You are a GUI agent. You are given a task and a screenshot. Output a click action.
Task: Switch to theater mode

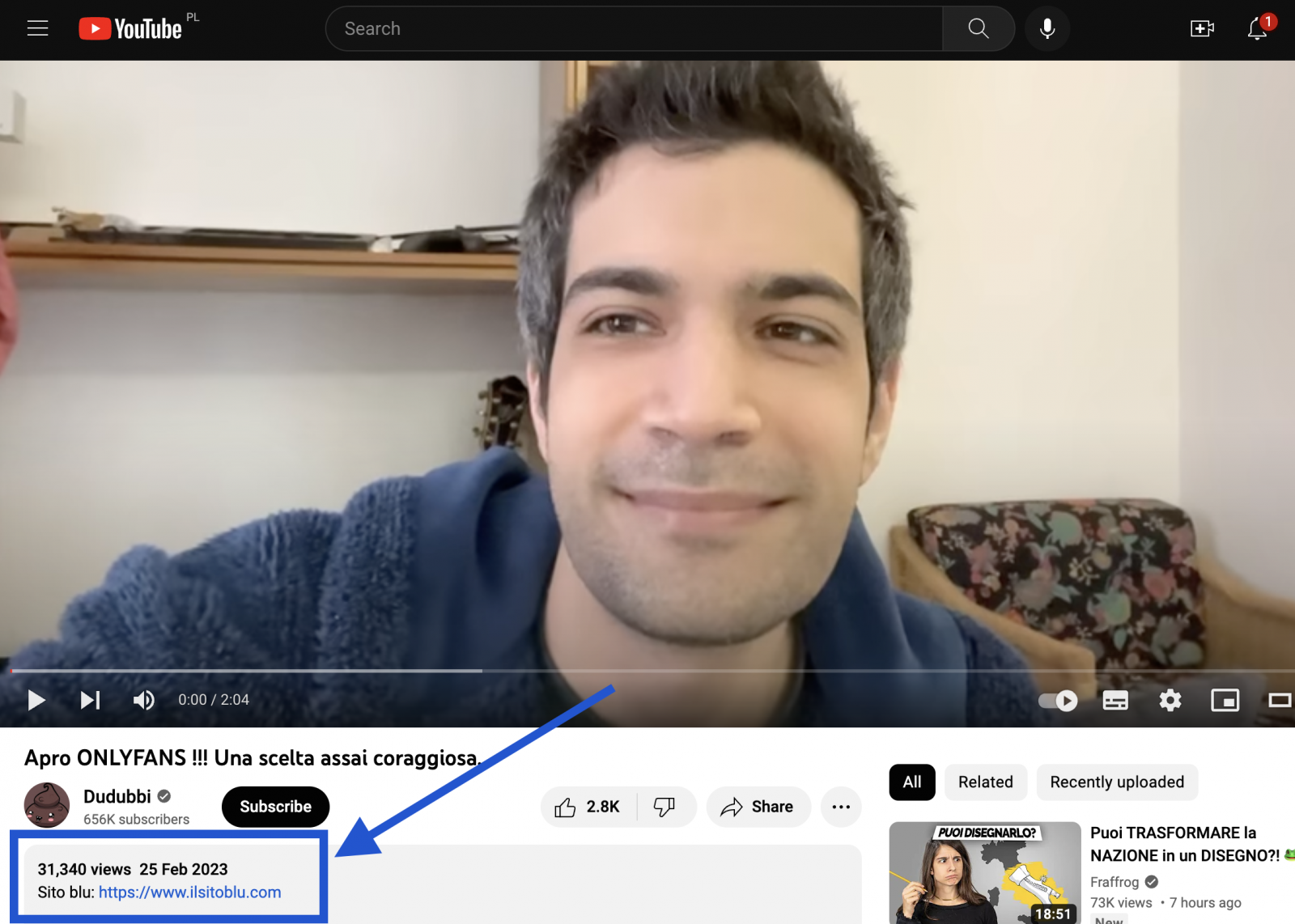coord(1280,701)
